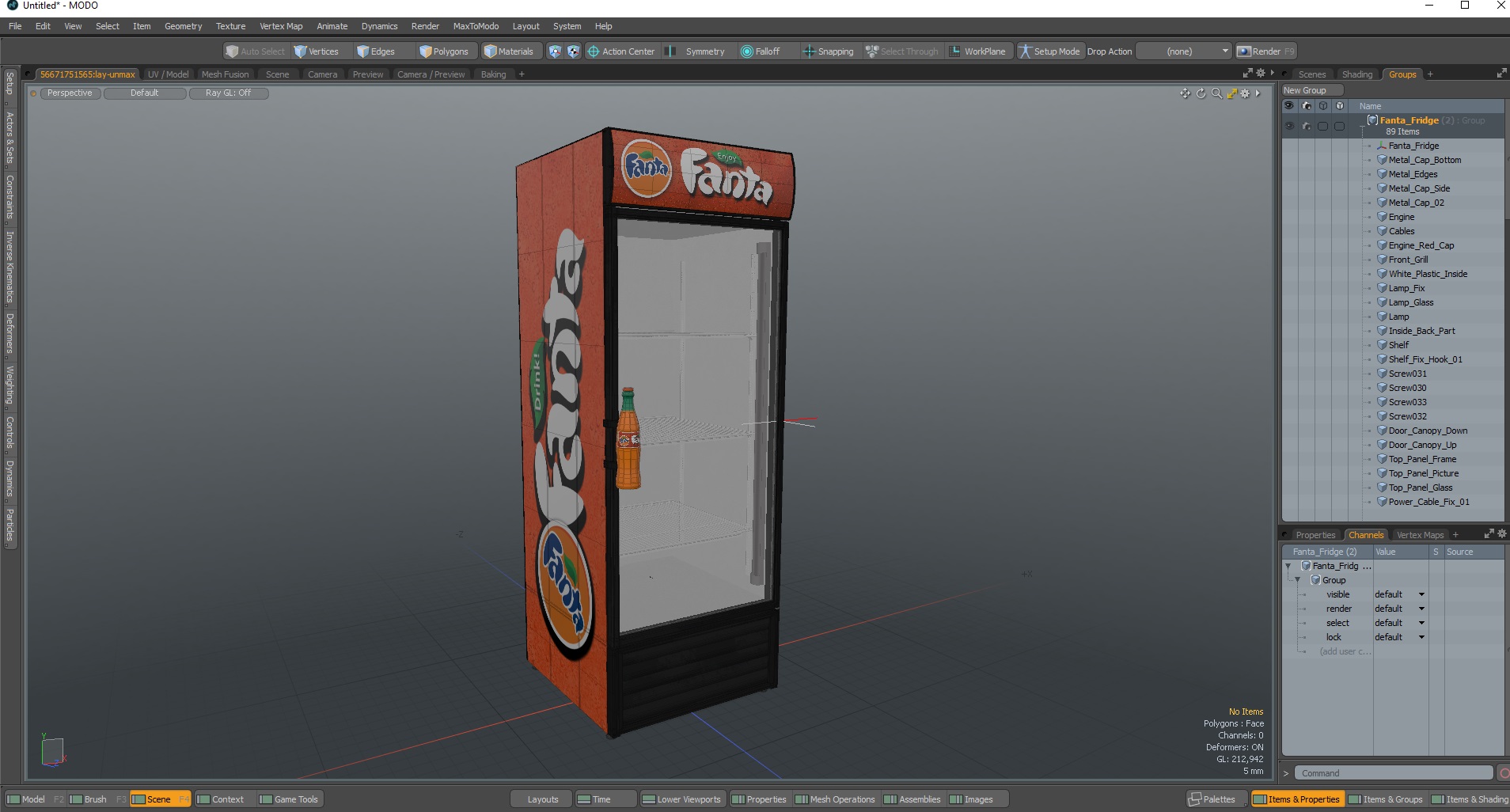The height and width of the screenshot is (812, 1510).
Task: Switch to the Shading tab
Action: coord(1357,74)
